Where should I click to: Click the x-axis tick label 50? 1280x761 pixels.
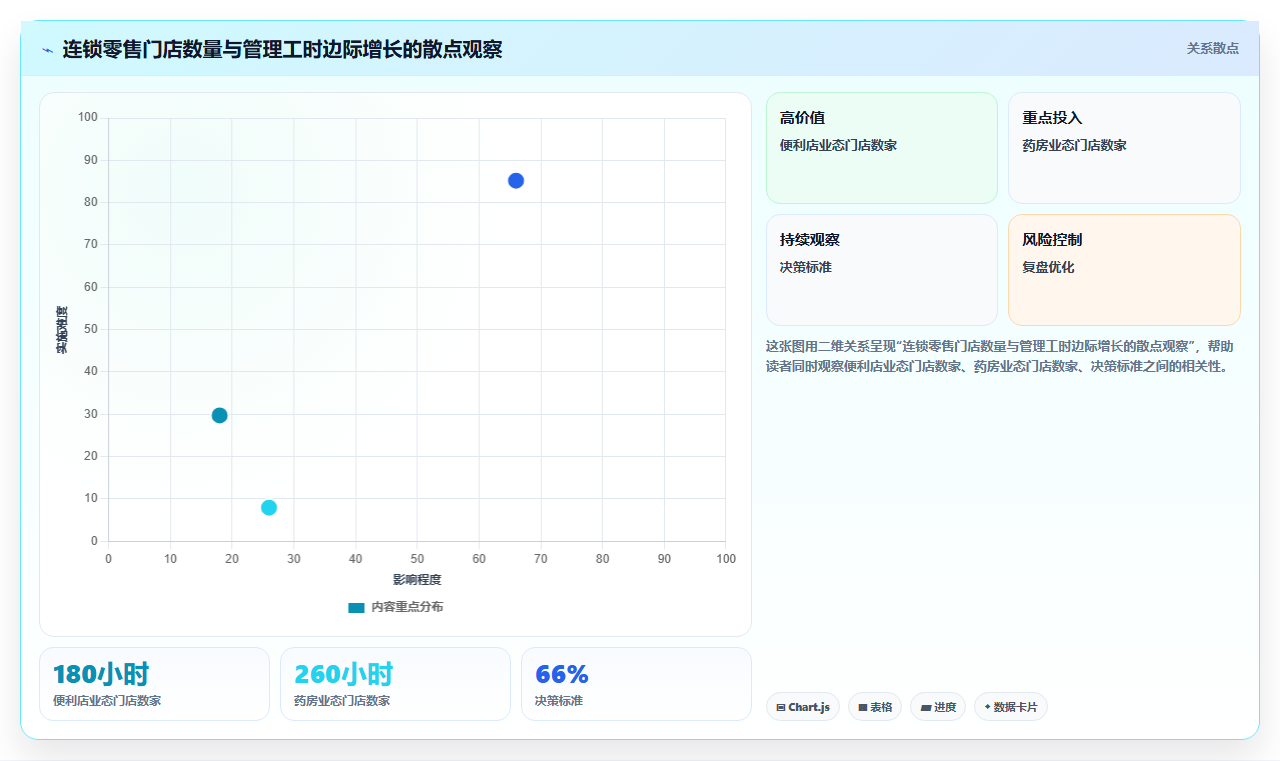pyautogui.click(x=417, y=558)
